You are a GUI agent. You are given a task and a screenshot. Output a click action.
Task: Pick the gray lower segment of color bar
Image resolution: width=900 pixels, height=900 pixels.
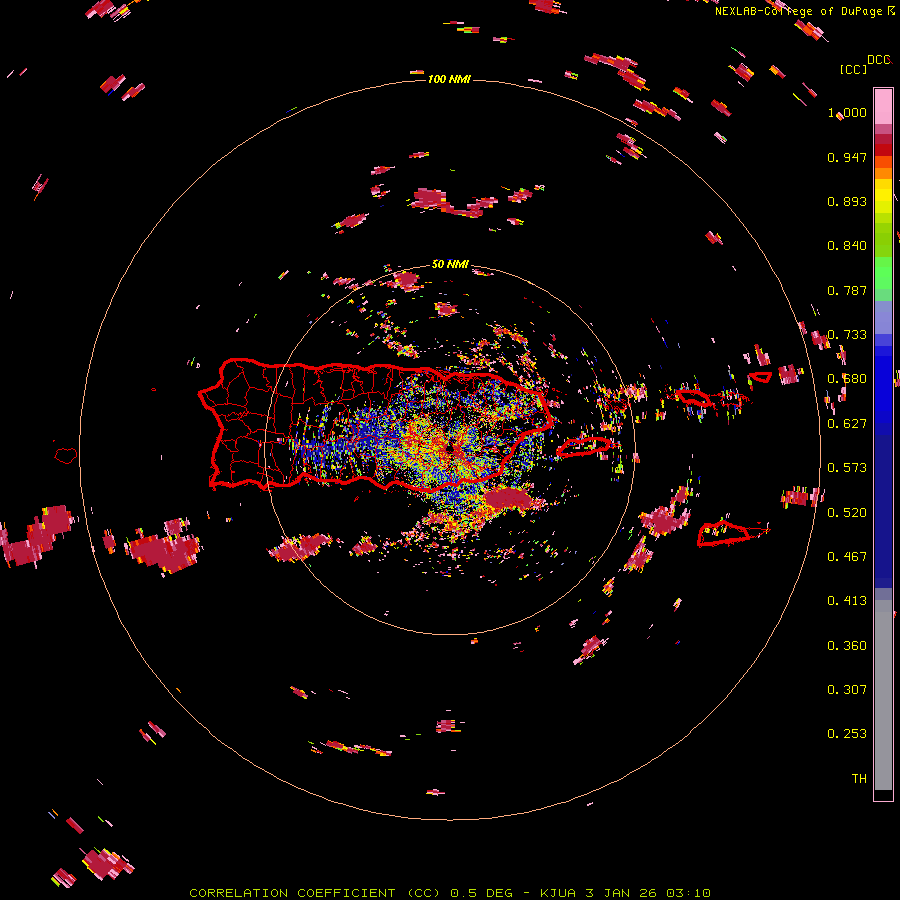(x=883, y=695)
